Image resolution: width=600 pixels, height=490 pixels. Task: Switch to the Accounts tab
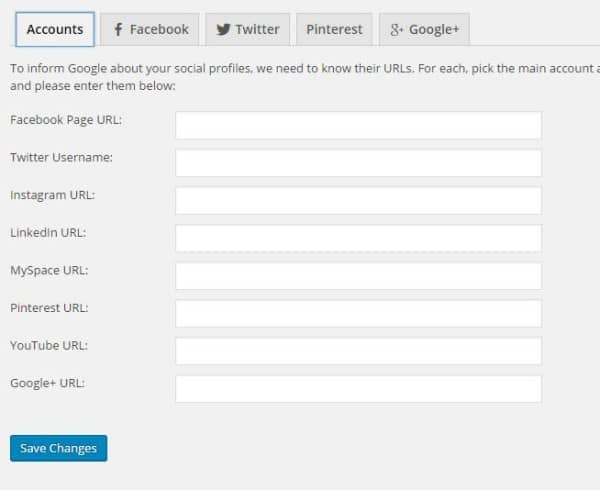click(55, 29)
